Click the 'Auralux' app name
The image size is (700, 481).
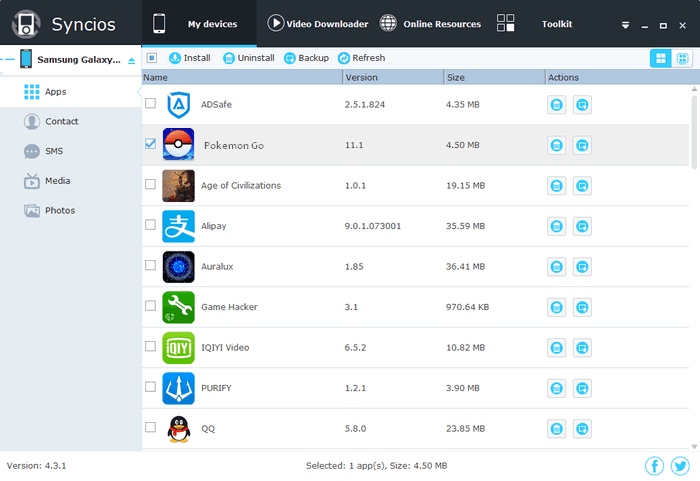pyautogui.click(x=217, y=267)
